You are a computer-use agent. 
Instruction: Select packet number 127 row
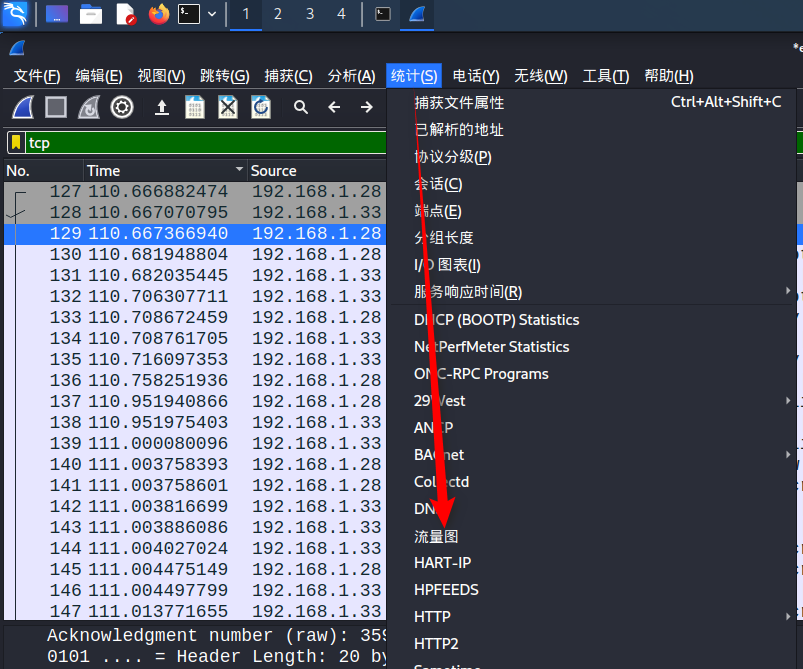(x=195, y=192)
